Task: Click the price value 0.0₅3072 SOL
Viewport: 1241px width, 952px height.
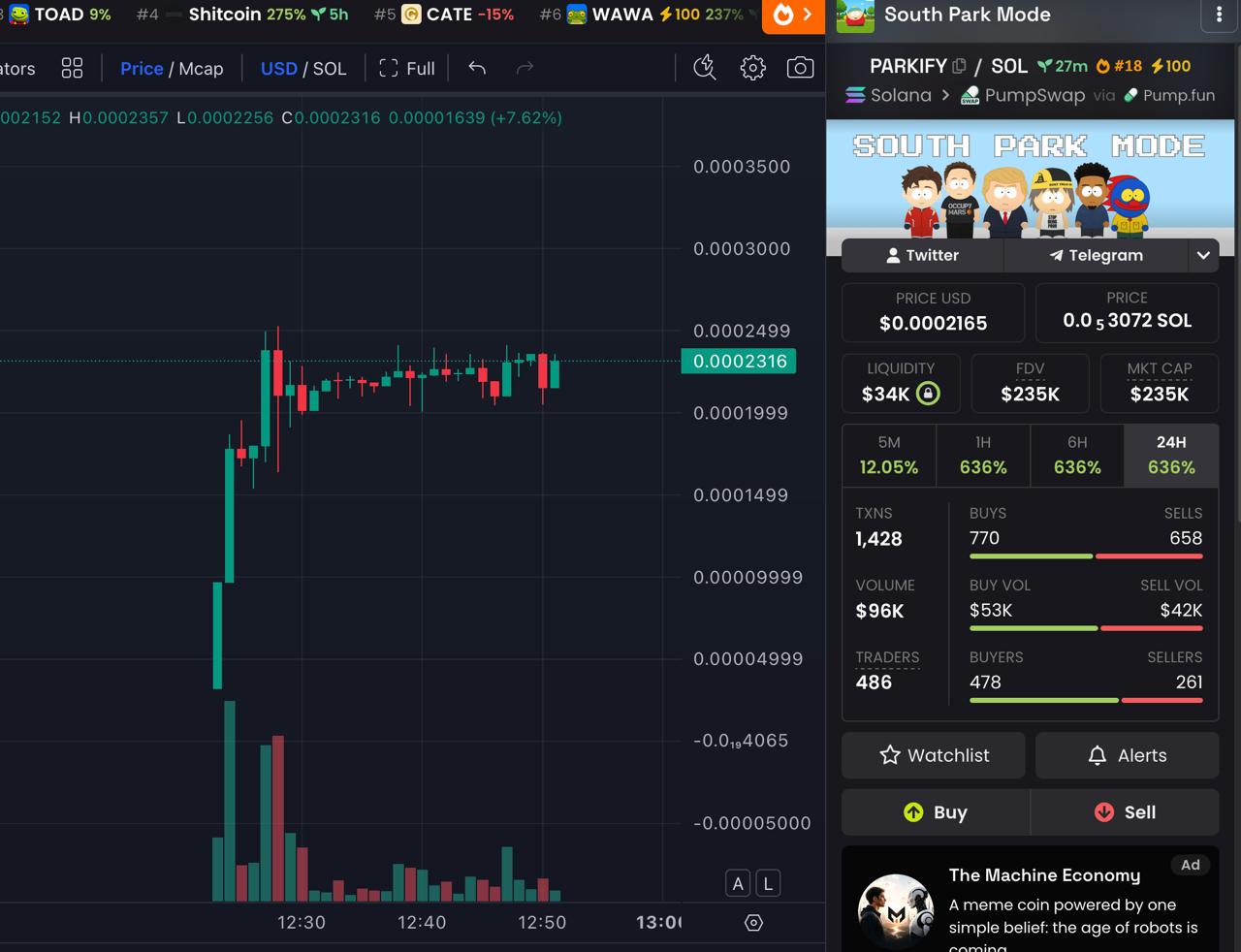Action: click(1127, 321)
